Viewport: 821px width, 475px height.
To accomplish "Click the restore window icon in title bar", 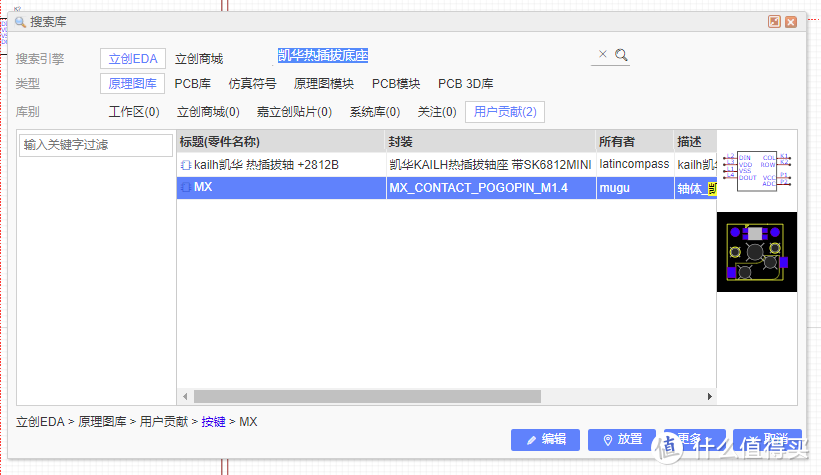I will [x=774, y=21].
